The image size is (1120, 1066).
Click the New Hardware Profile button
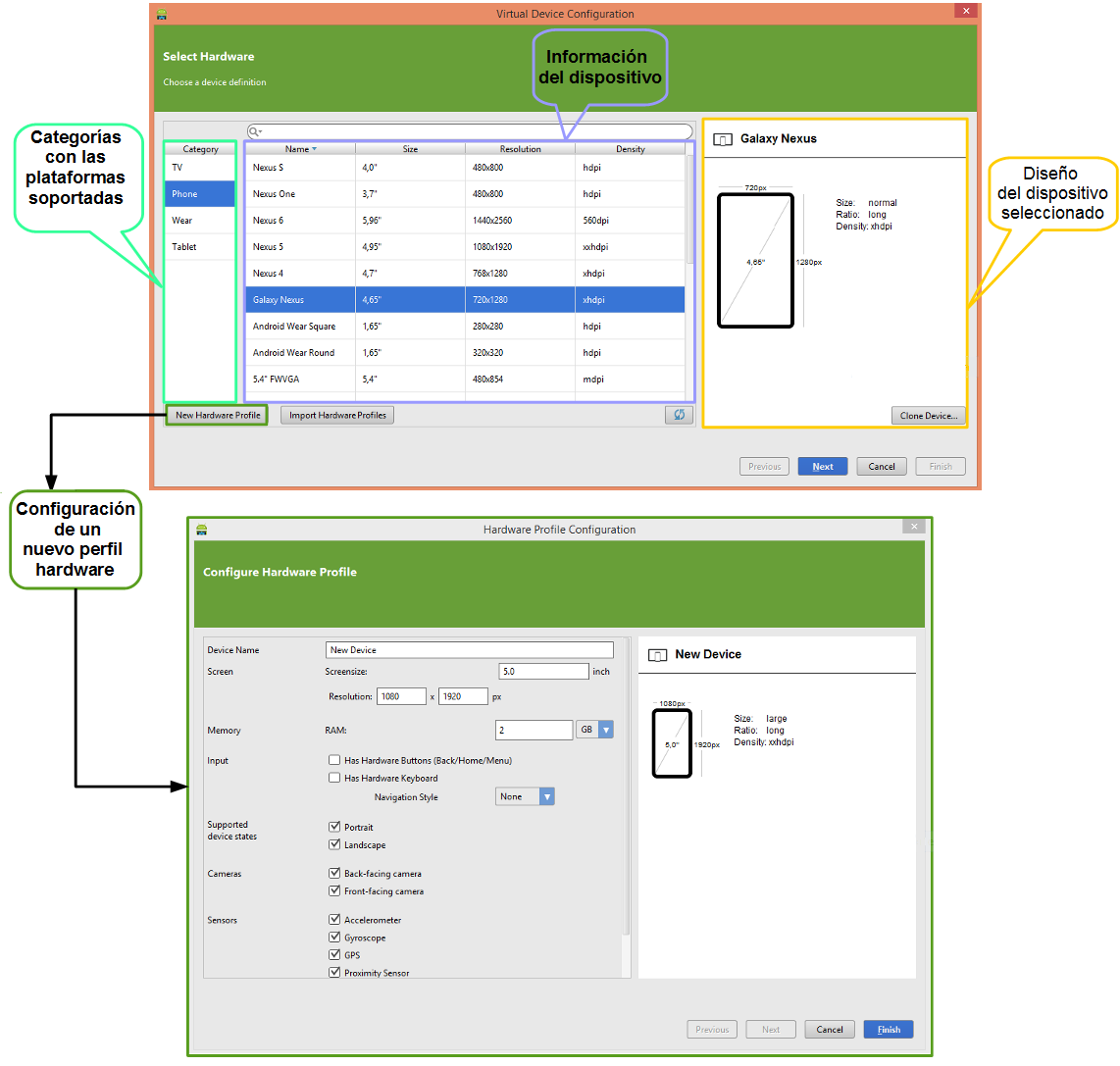pos(217,415)
